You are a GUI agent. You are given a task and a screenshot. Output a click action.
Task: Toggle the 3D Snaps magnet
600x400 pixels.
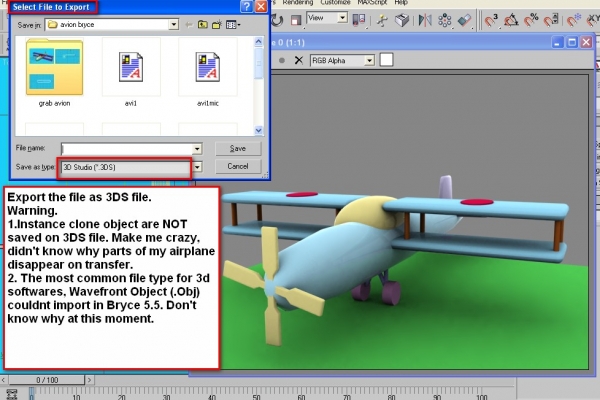pos(491,20)
